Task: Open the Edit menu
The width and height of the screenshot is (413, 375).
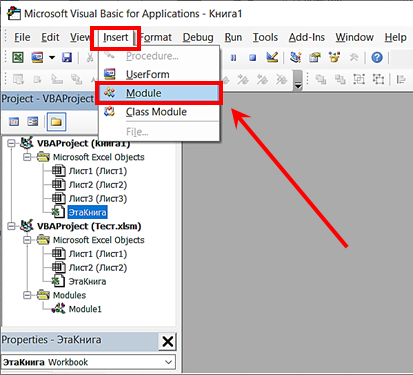Action: point(50,37)
